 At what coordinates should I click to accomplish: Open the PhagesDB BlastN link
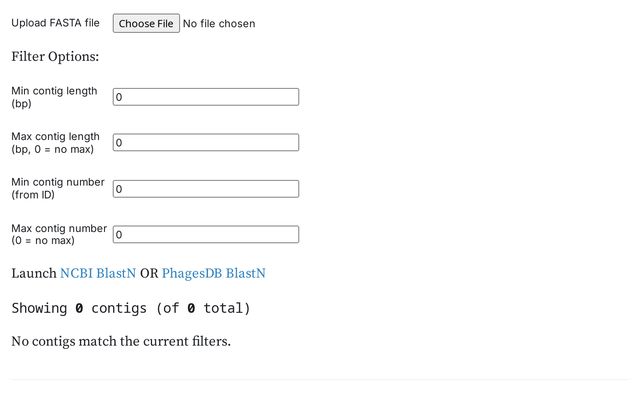[213, 273]
